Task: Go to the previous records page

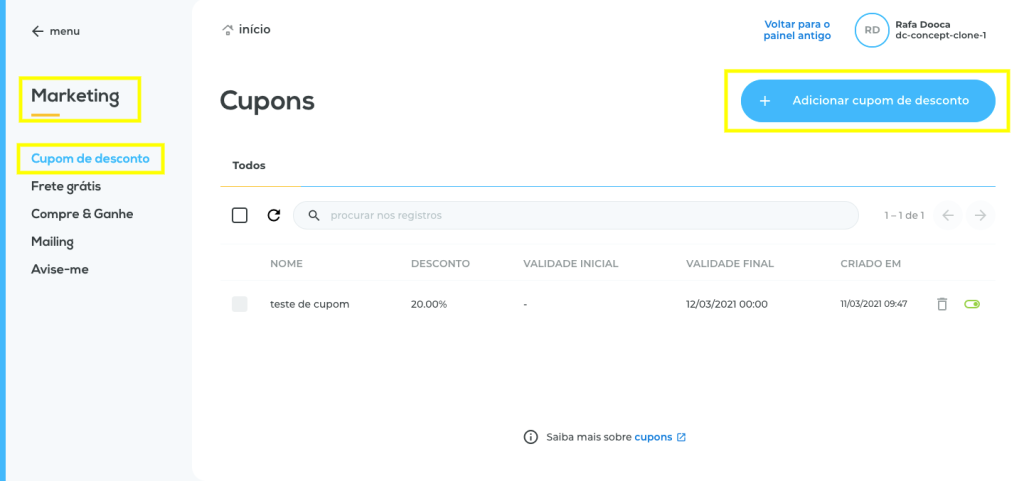Action: (948, 215)
